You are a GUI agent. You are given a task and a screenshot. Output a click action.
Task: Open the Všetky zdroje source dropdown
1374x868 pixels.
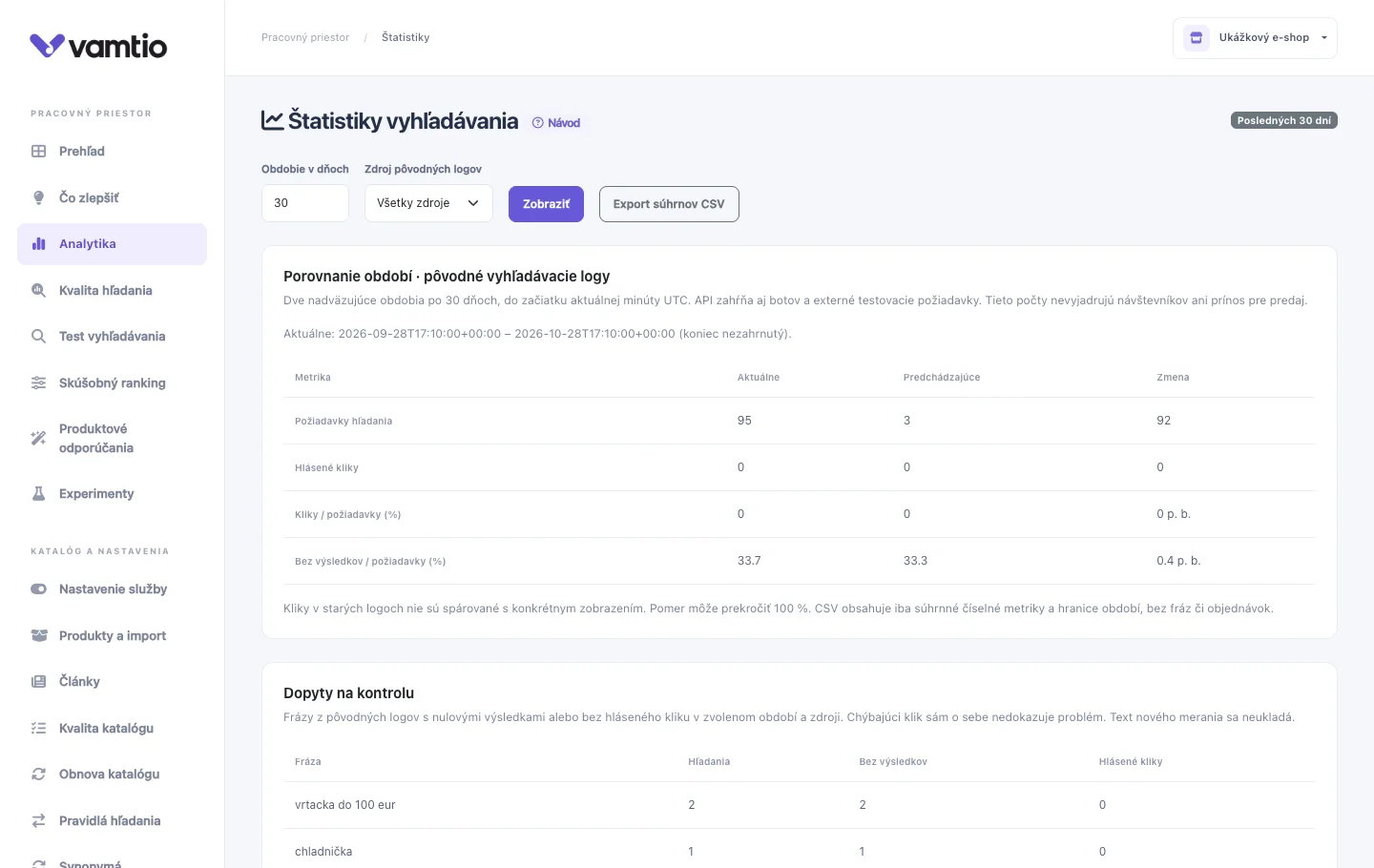coord(428,203)
